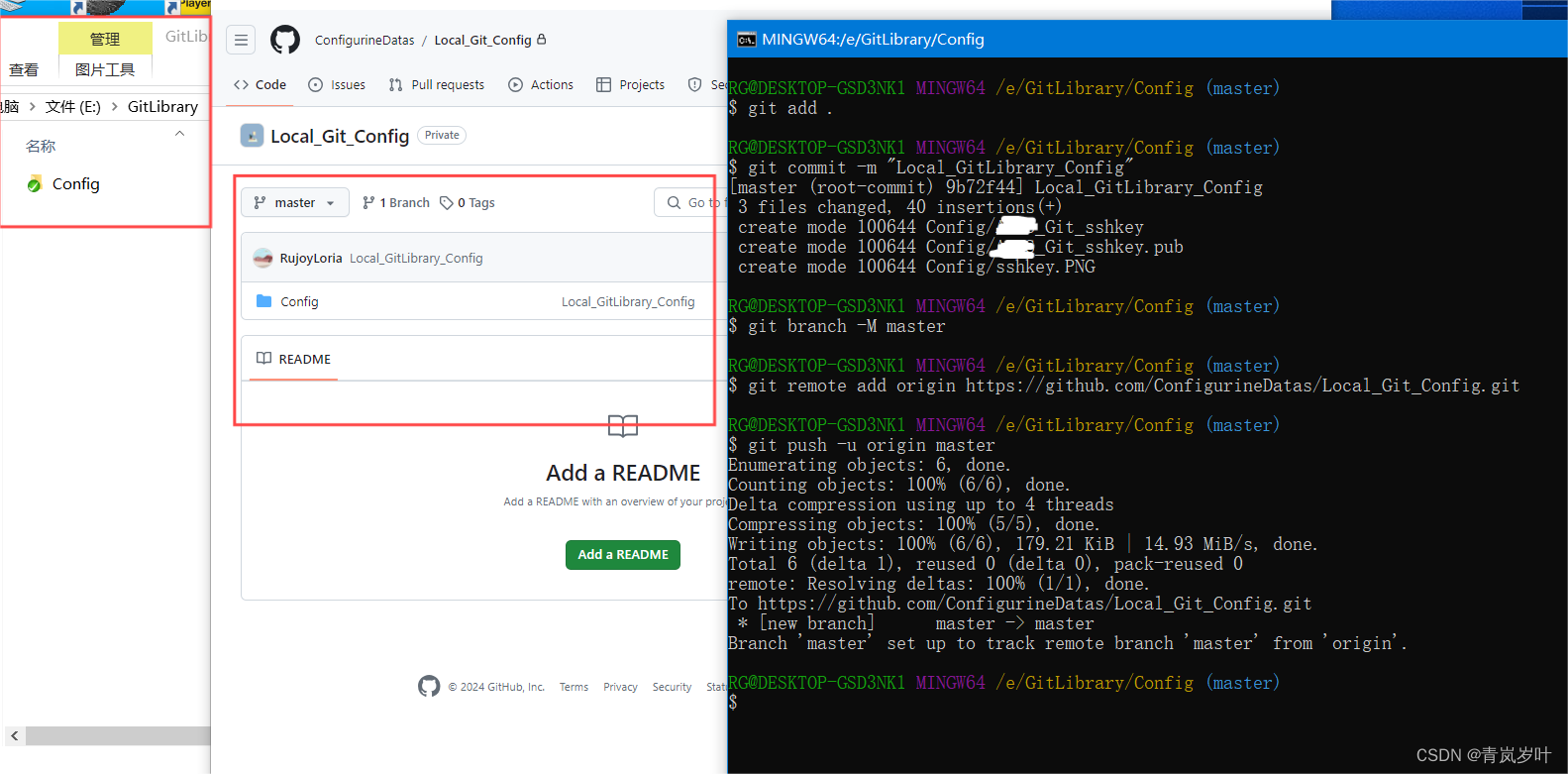Select the 管理 ribbon tab in Explorer

point(105,39)
